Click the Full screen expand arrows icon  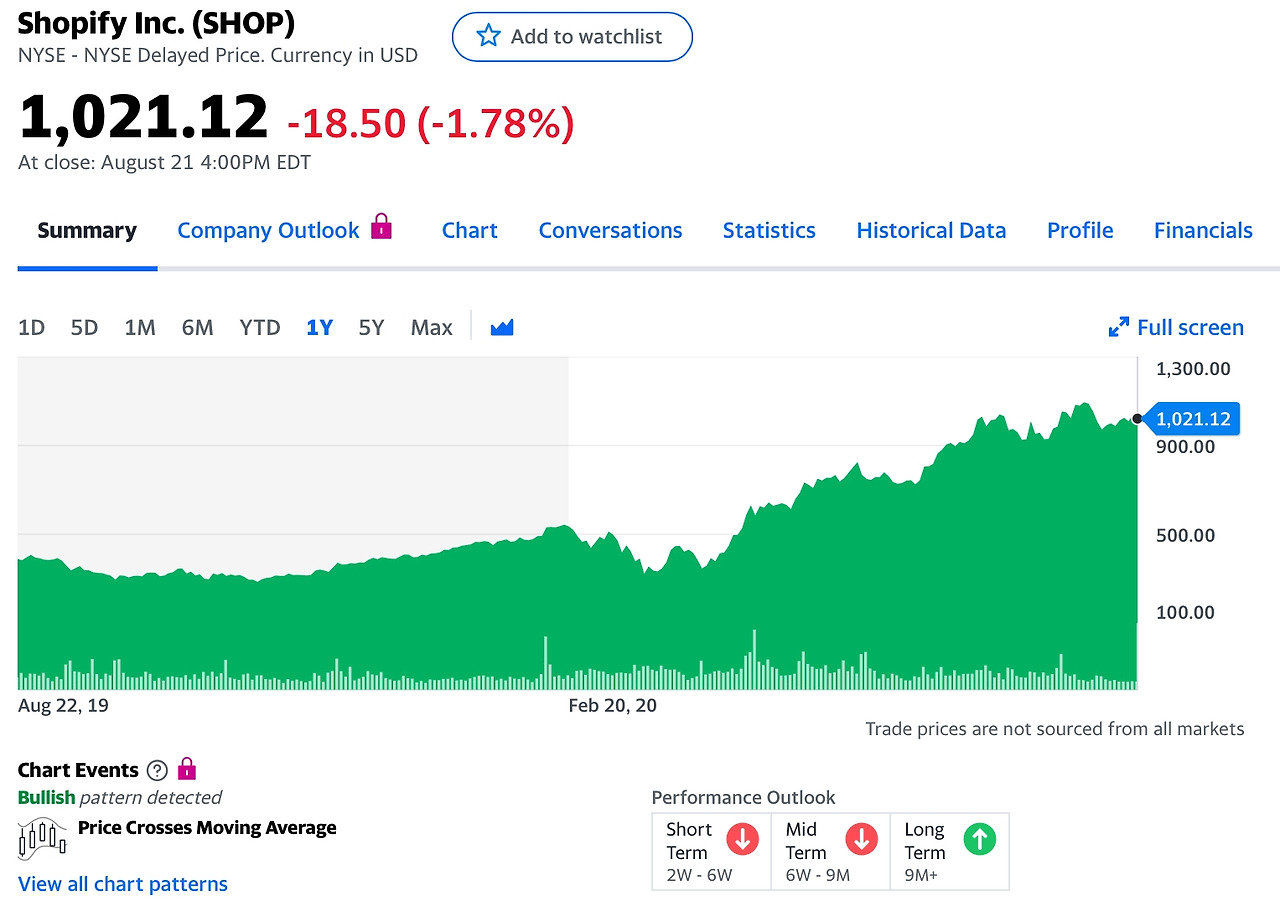coord(1119,327)
